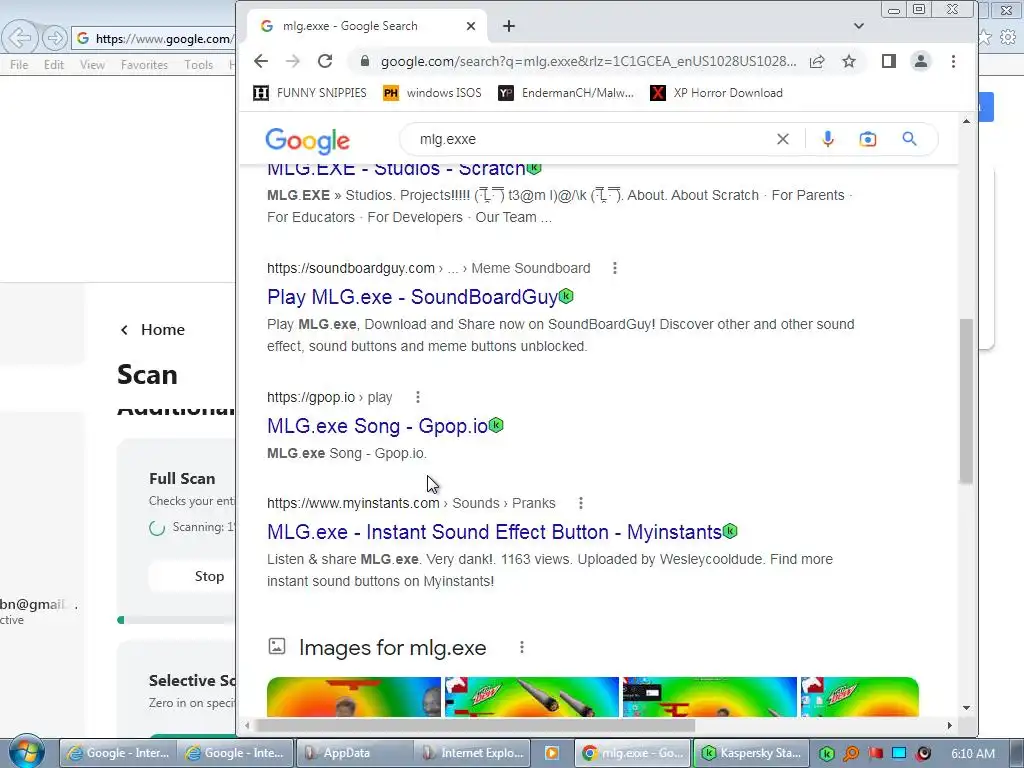The width and height of the screenshot is (1024, 768).
Task: Open Windows Start button
Action: (27, 751)
